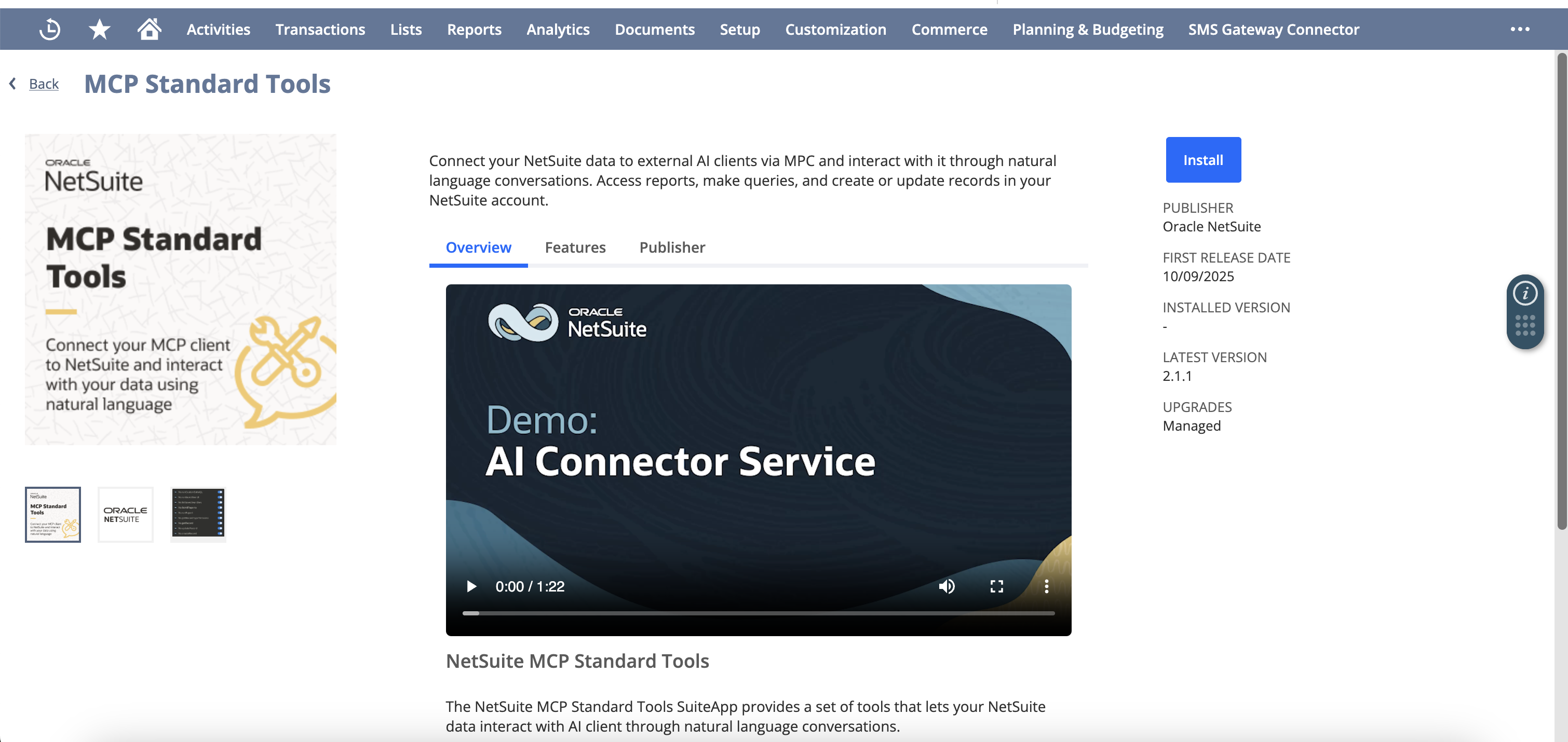Open video more options menu
1568x742 pixels.
(1046, 586)
